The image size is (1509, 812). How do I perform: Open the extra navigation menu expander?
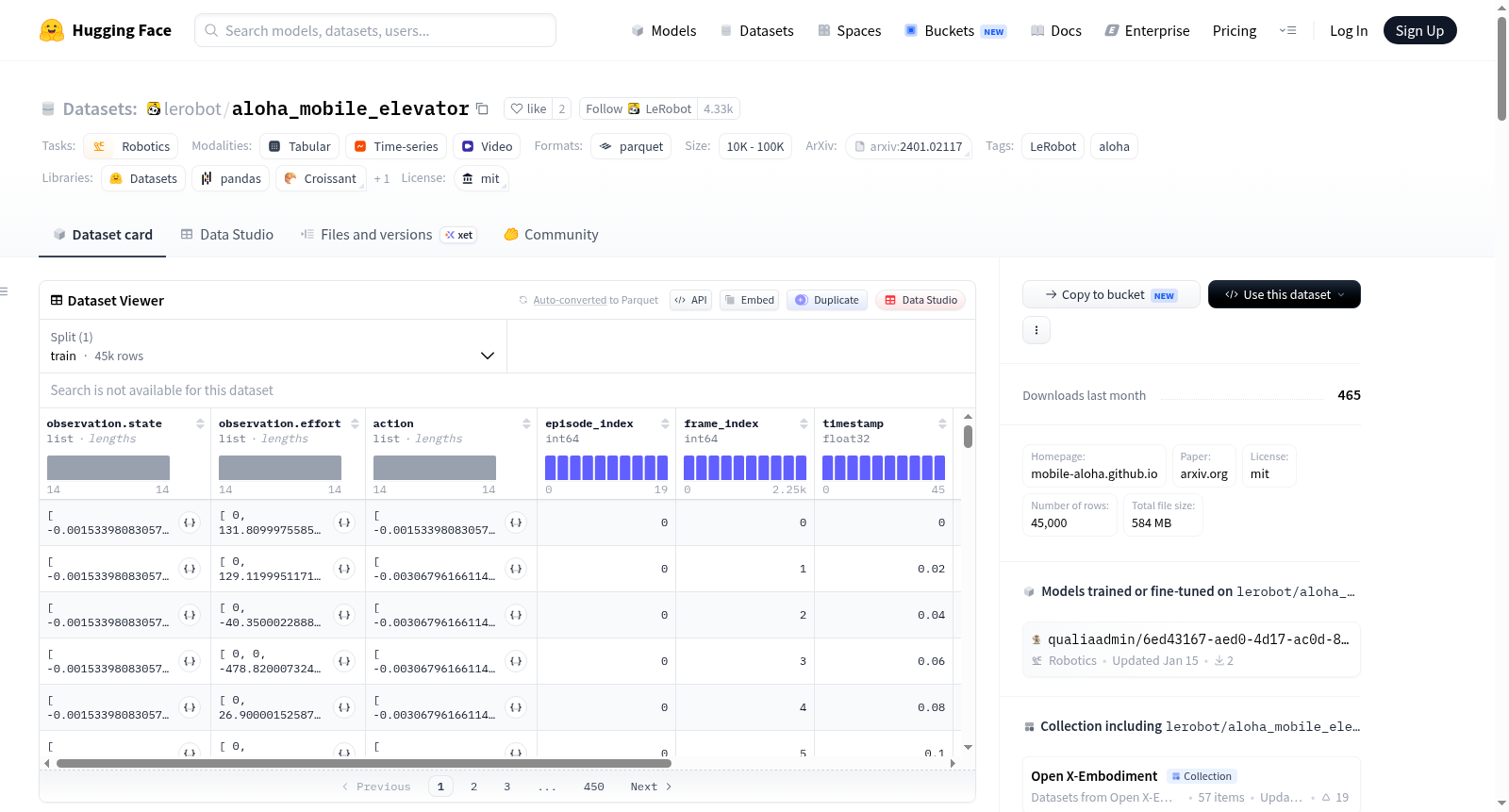point(1287,30)
